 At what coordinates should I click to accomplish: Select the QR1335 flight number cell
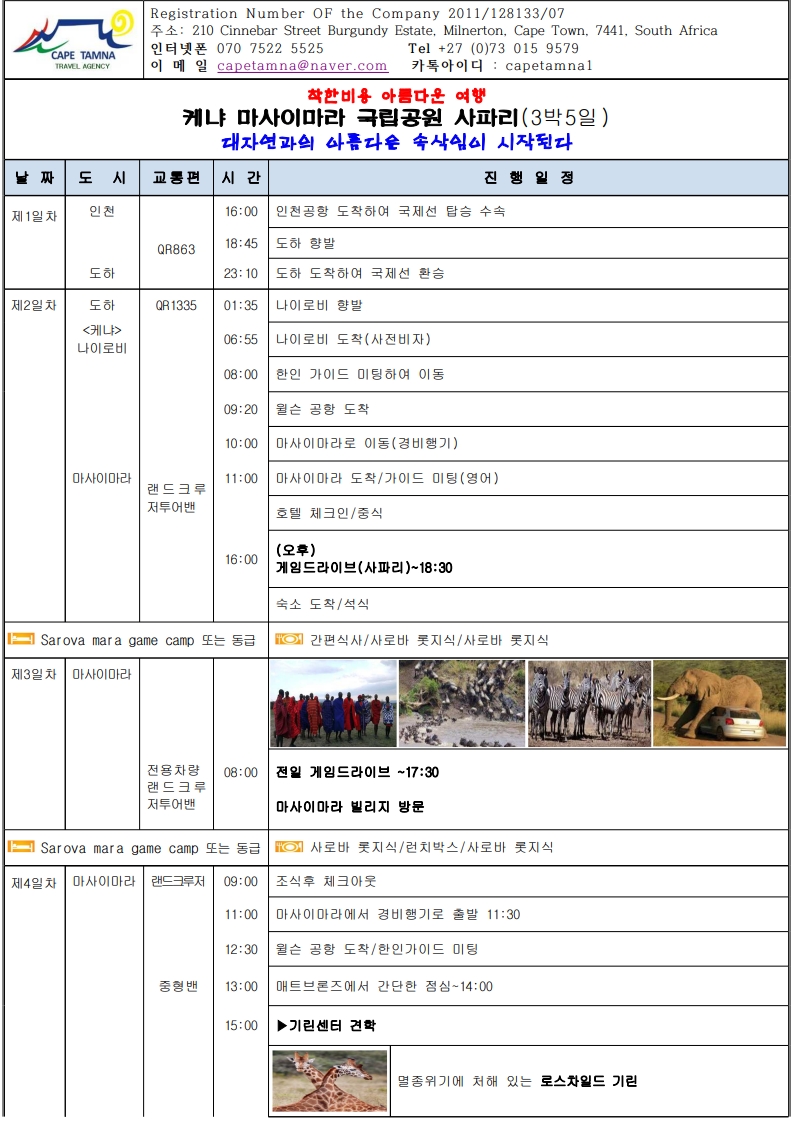[176, 305]
